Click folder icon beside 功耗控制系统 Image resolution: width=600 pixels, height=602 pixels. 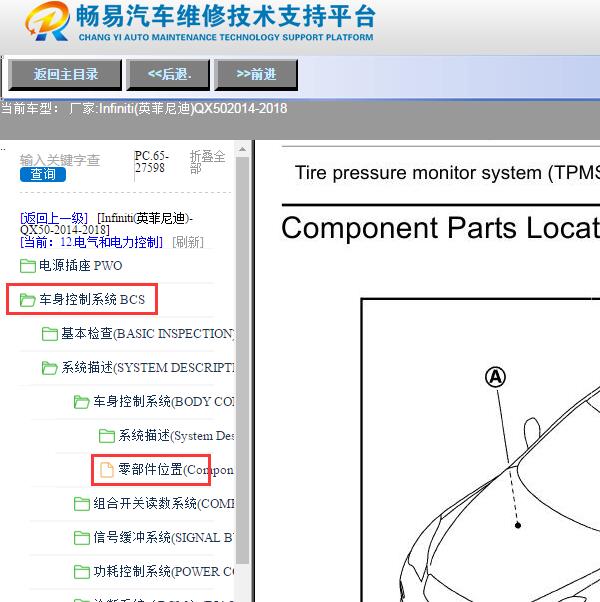[81, 572]
